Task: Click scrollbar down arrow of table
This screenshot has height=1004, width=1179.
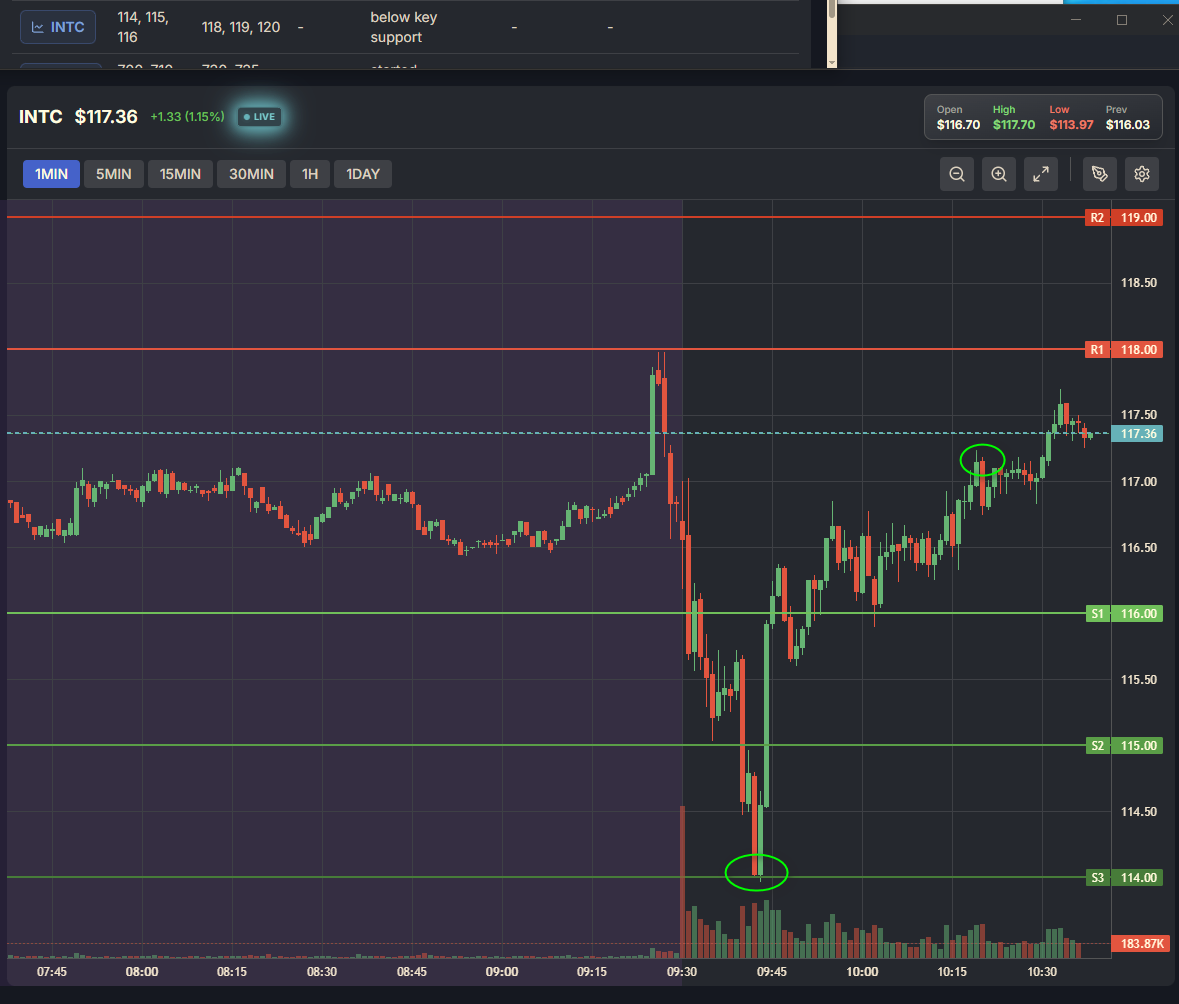Action: (x=832, y=63)
